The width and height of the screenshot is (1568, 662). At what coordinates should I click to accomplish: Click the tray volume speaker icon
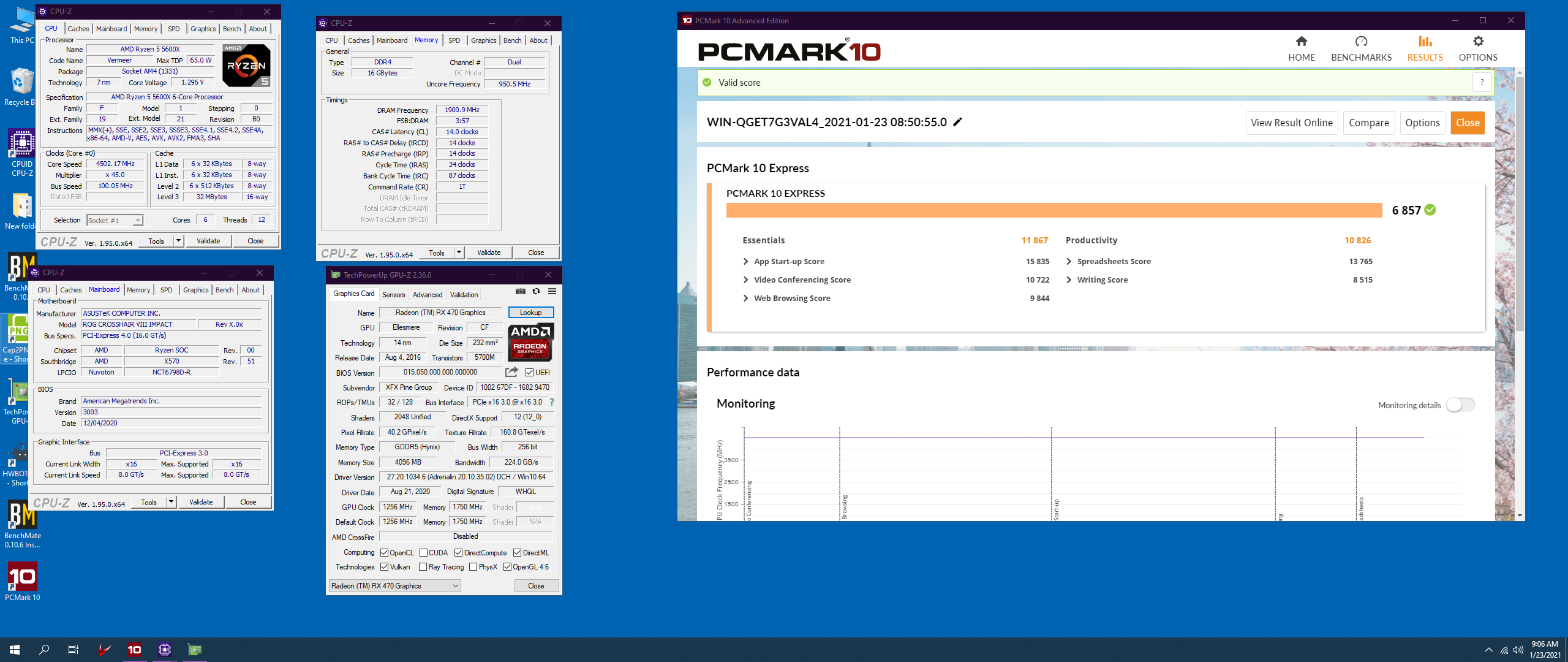pyautogui.click(x=1518, y=650)
